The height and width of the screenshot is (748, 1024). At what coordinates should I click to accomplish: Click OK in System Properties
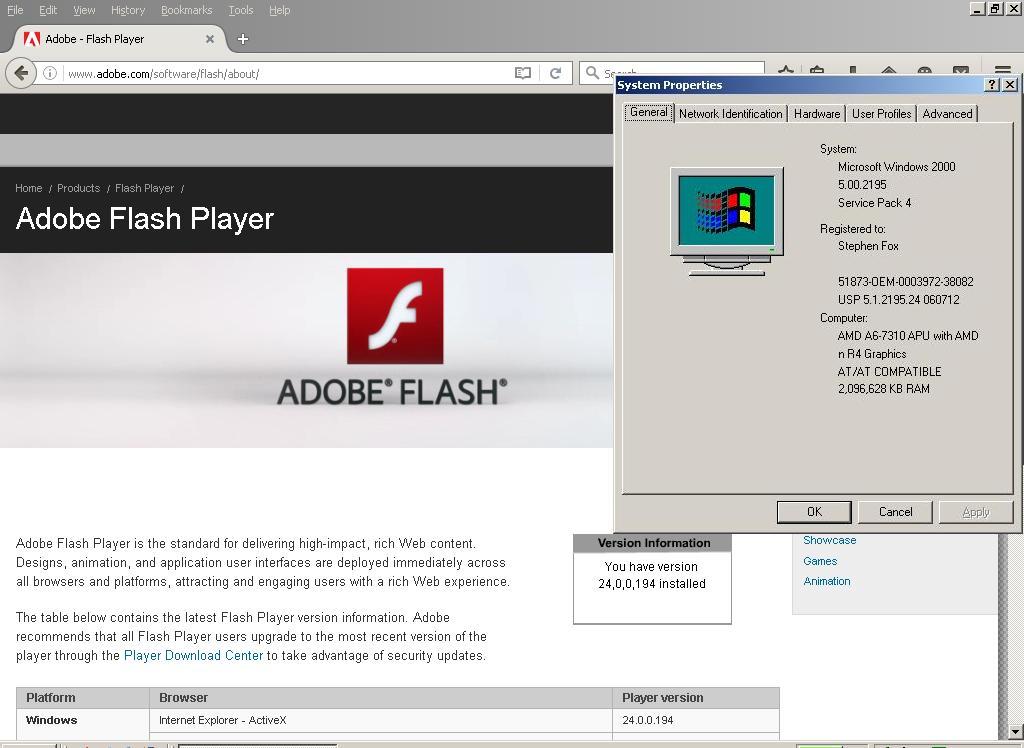(814, 512)
